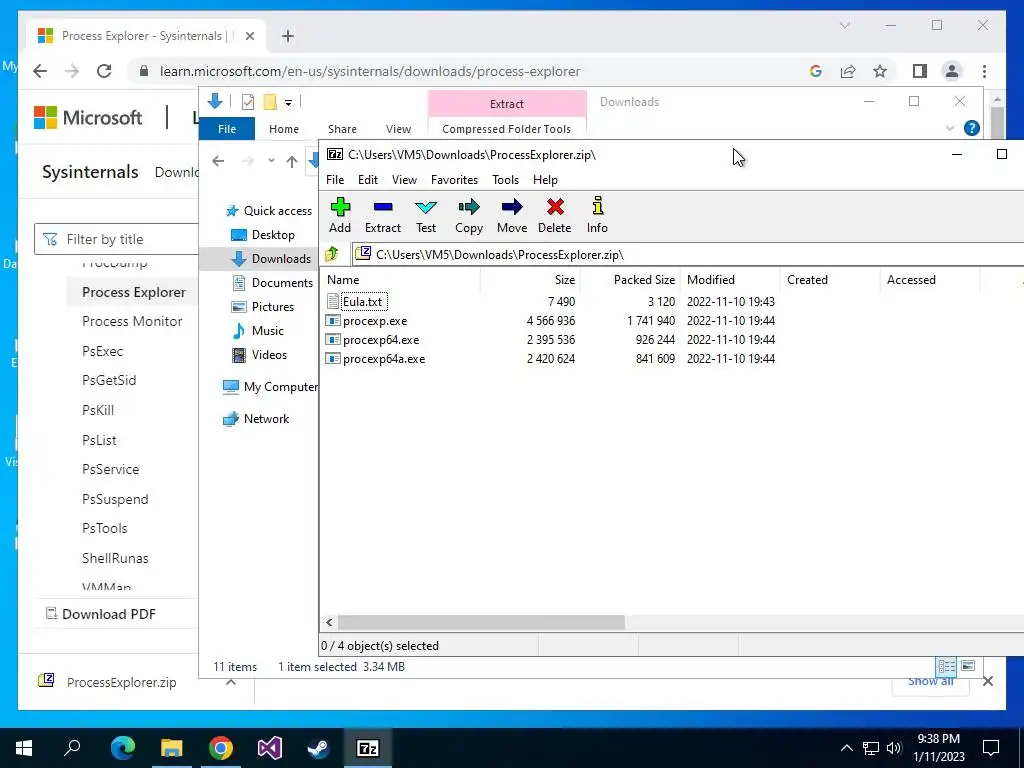Open Chrome three-dot menu
The height and width of the screenshot is (768, 1024).
tap(984, 71)
